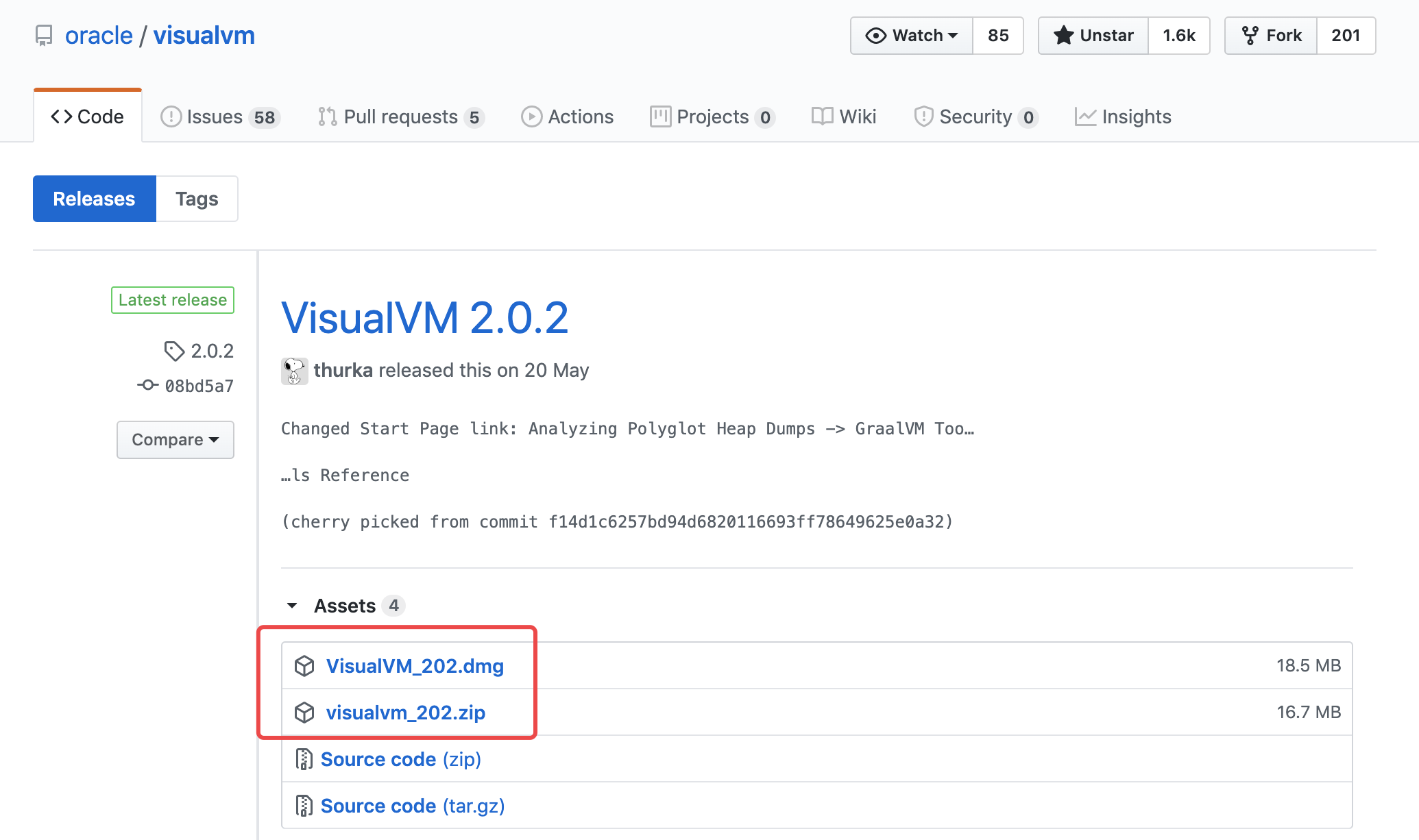Click the fork icon on Fork button
Screen dimensions: 1419x840
[x=1250, y=36]
